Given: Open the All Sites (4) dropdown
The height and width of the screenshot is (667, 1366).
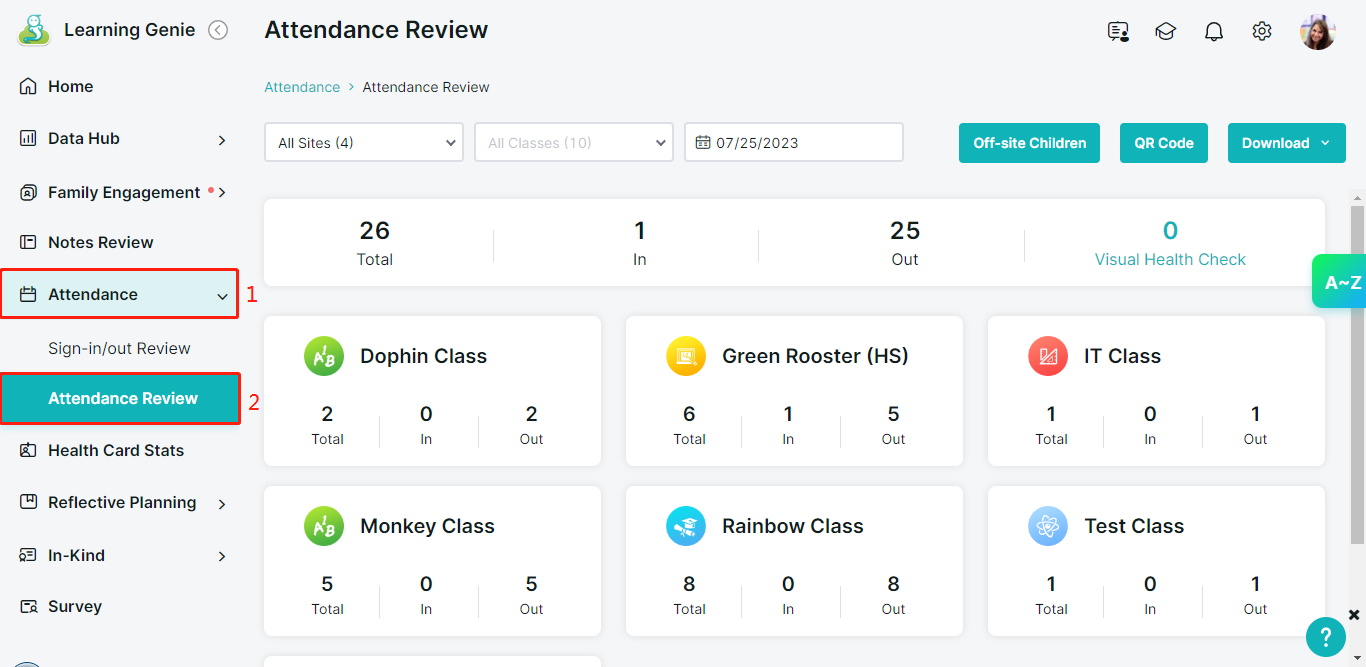Looking at the screenshot, I should (364, 142).
